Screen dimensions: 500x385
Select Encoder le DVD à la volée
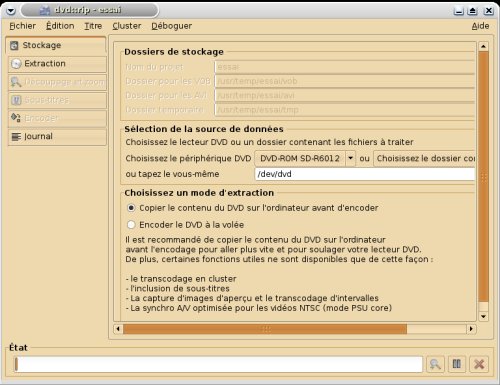(131, 225)
